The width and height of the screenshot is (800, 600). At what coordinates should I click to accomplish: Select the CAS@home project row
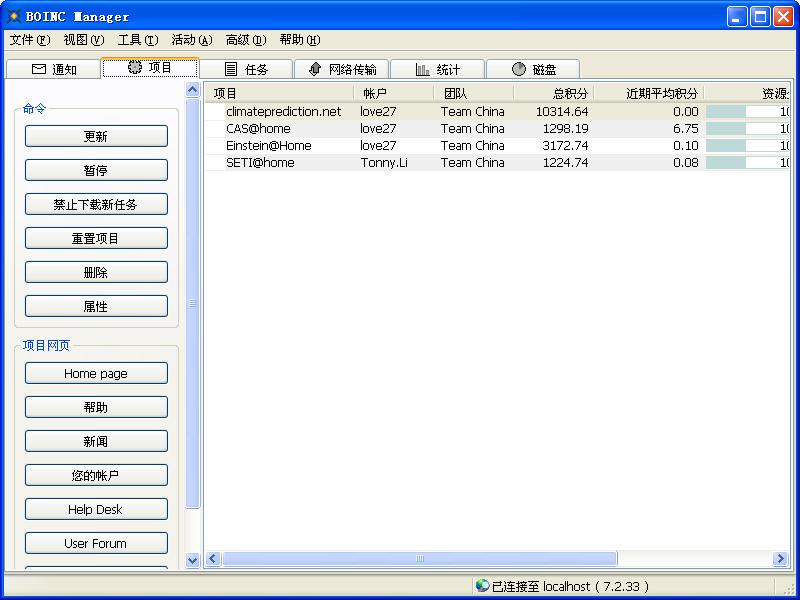click(x=497, y=129)
